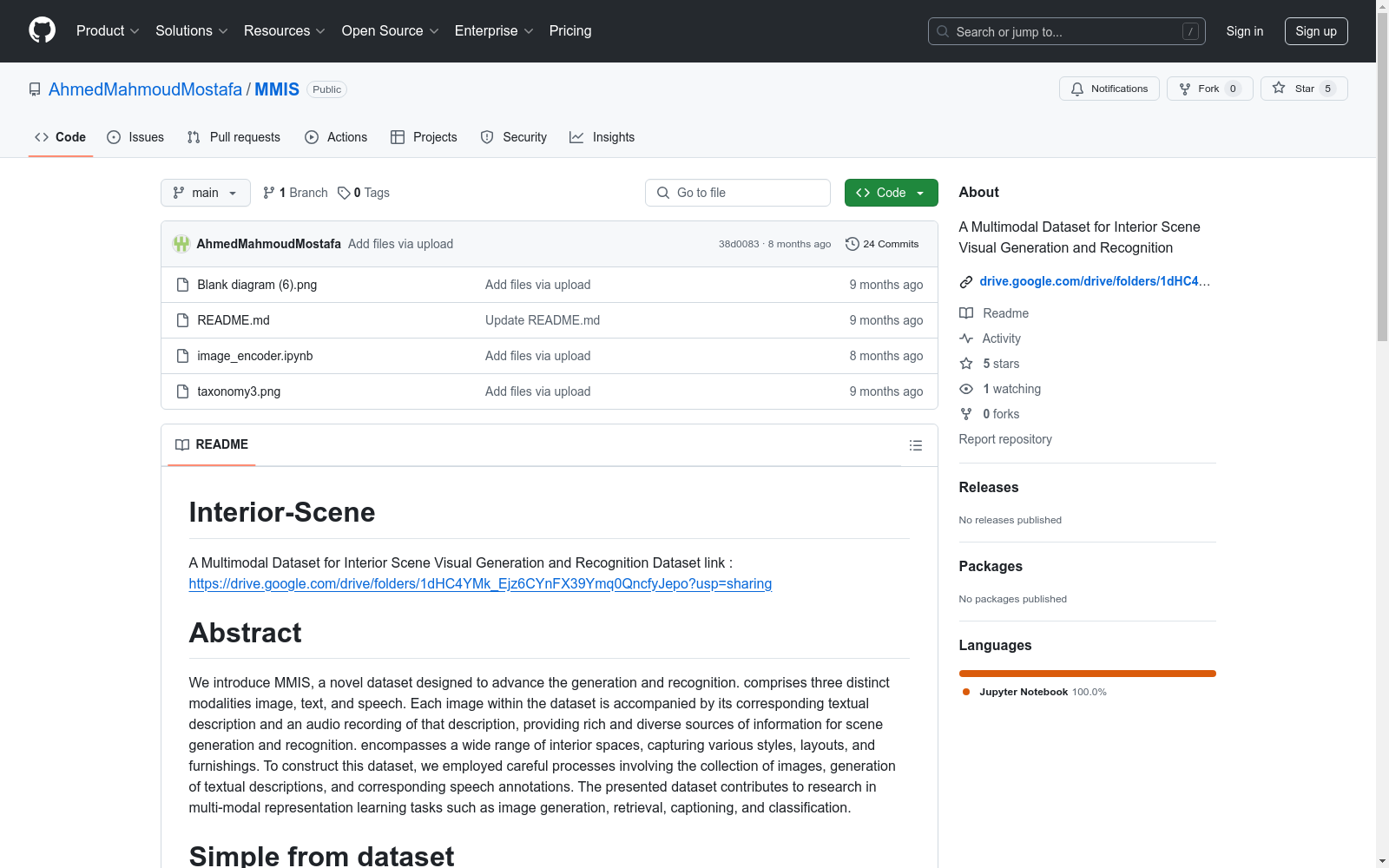This screenshot has width=1389, height=868.
Task: Open the GitHub home logo
Action: pos(42,30)
